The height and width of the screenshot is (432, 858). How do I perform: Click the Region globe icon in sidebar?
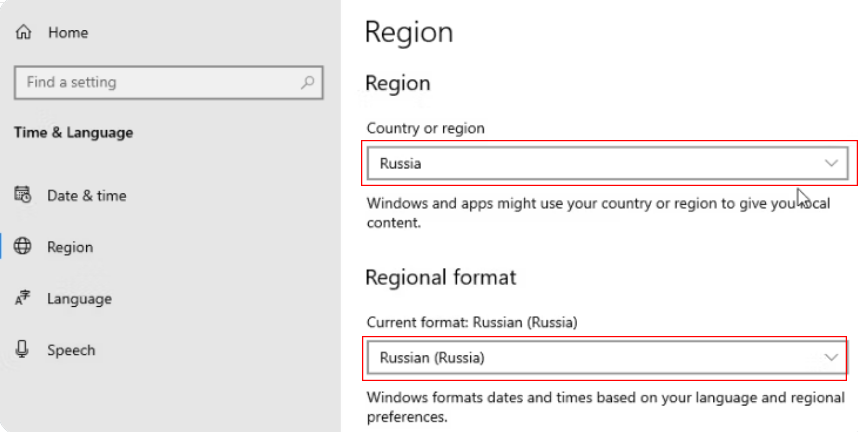[23, 247]
